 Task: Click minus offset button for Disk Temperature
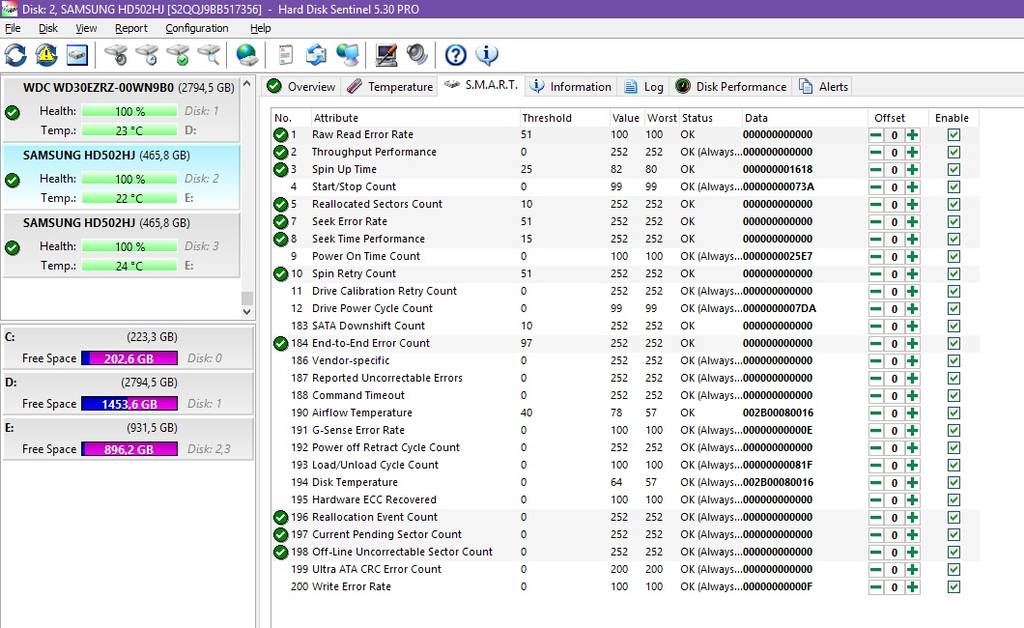[876, 483]
